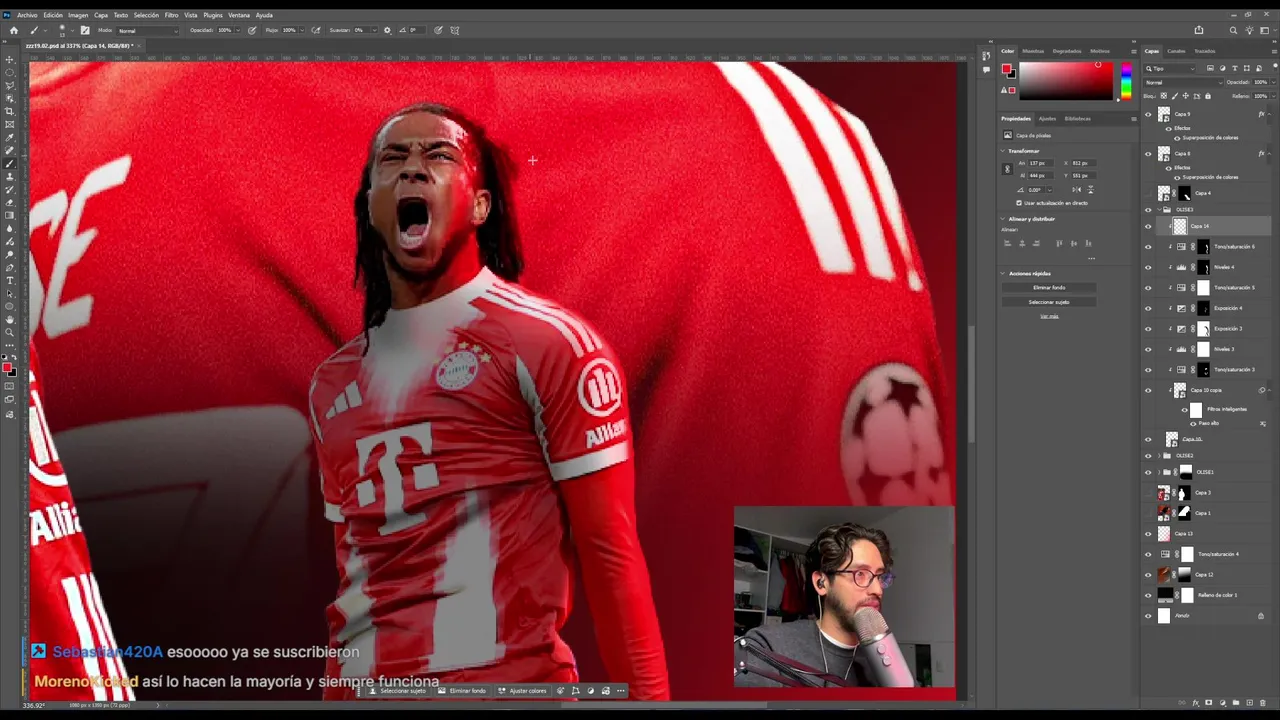Open the Archivo menu
This screenshot has height=720, width=1280.
pyautogui.click(x=27, y=15)
